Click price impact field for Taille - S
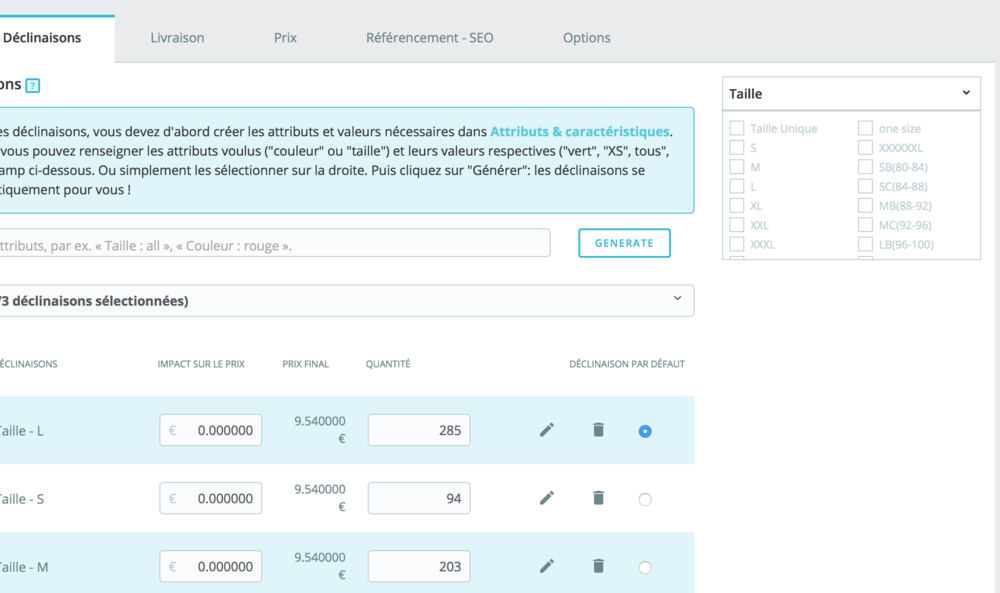 pos(210,498)
